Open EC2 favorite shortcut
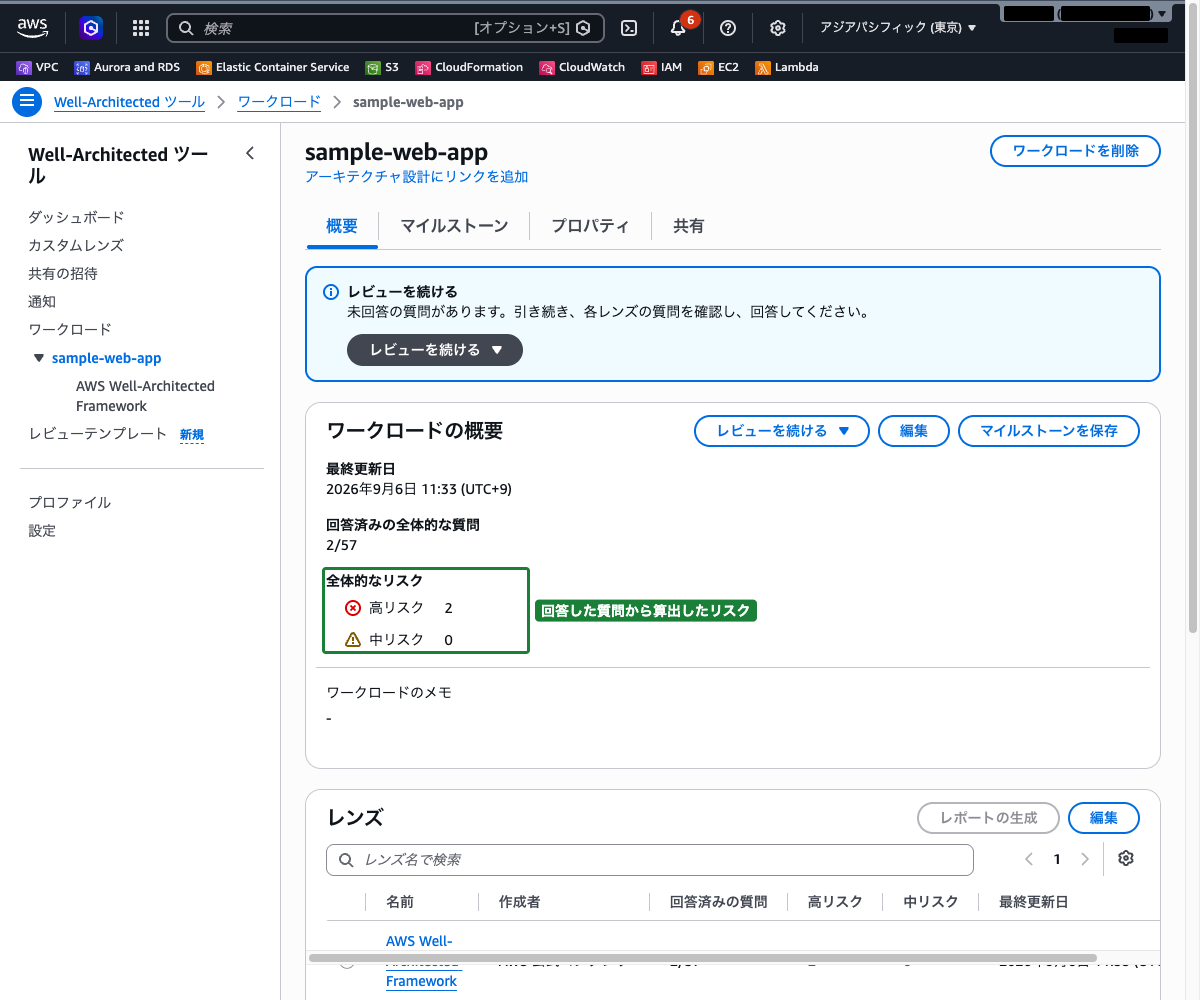The width and height of the screenshot is (1200, 1000). (x=719, y=67)
